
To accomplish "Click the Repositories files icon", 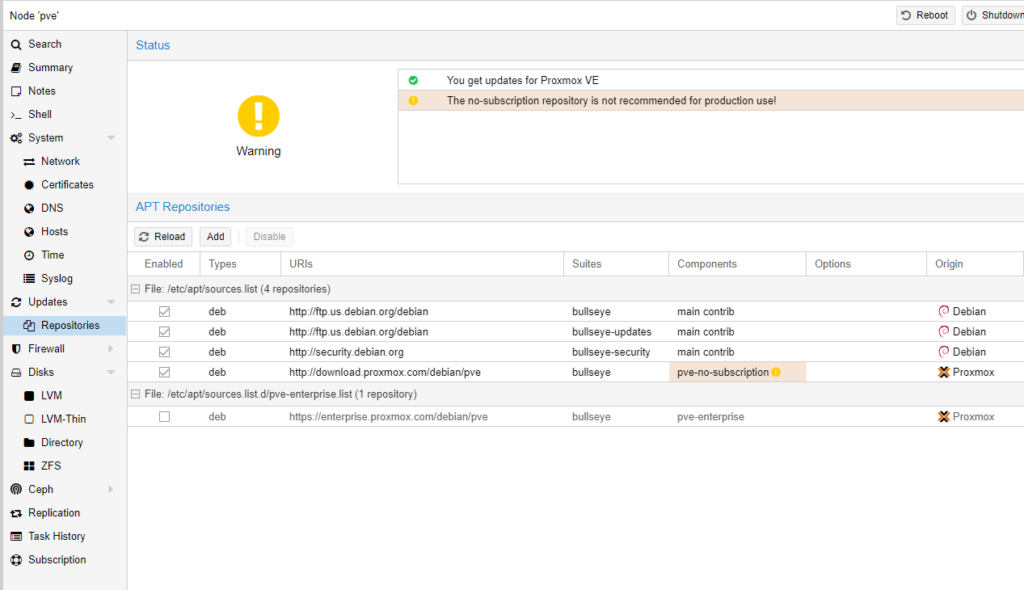I will pyautogui.click(x=29, y=325).
